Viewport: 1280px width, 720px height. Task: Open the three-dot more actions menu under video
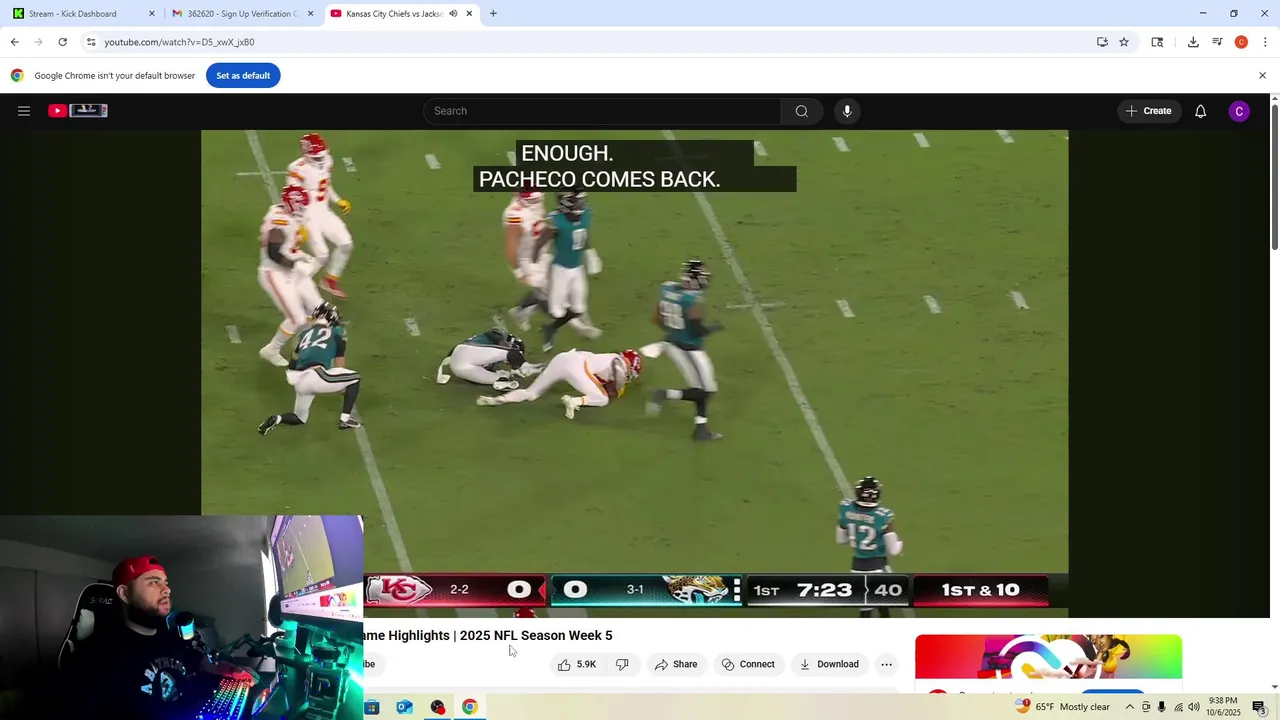[886, 664]
